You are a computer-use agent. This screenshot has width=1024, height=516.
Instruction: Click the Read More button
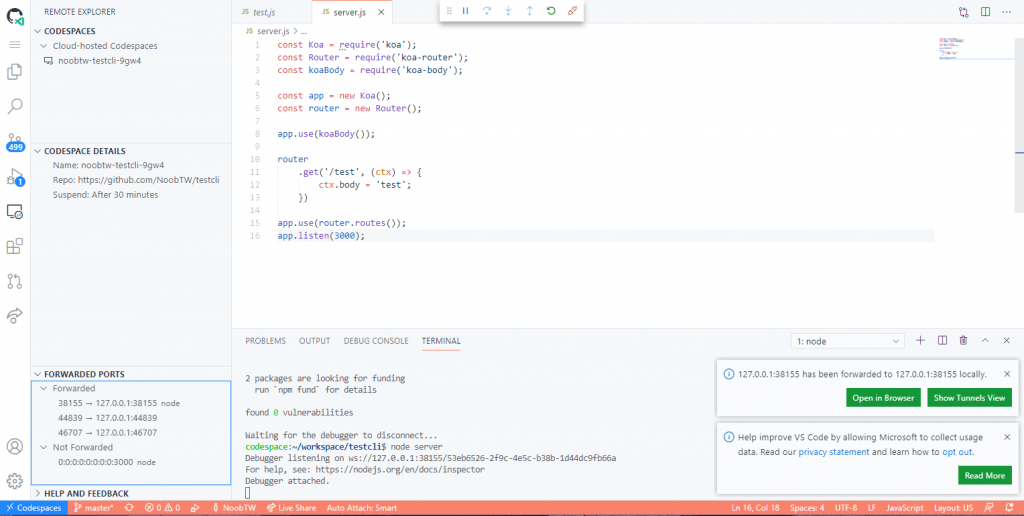tap(985, 476)
